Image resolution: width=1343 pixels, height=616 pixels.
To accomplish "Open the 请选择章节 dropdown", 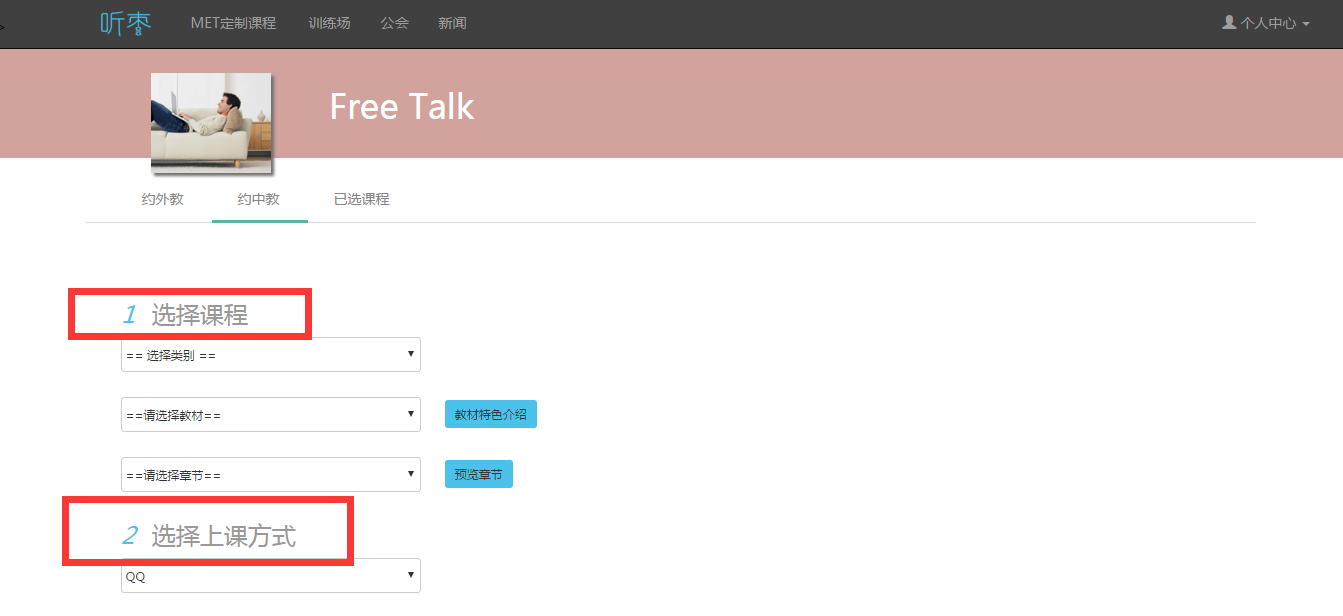I will click(x=270, y=475).
